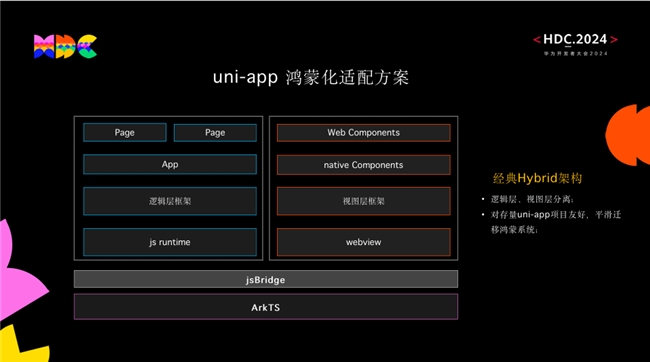Select the js runtime block
Viewport: 650px width, 362px height.
[170, 242]
